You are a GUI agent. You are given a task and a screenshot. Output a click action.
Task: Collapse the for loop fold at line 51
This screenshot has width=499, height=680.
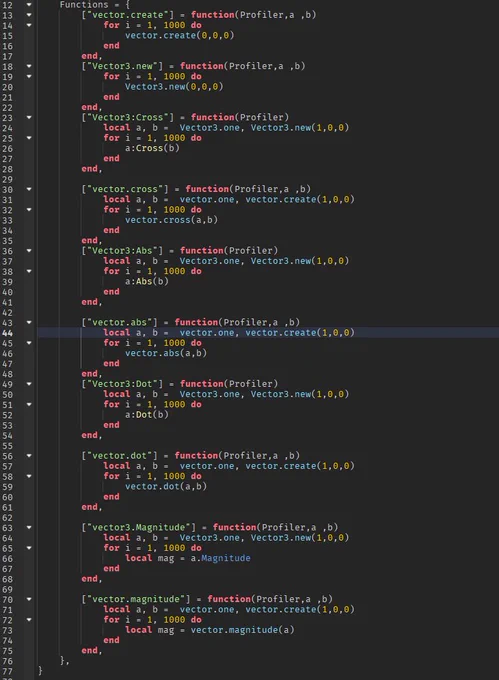point(29,405)
